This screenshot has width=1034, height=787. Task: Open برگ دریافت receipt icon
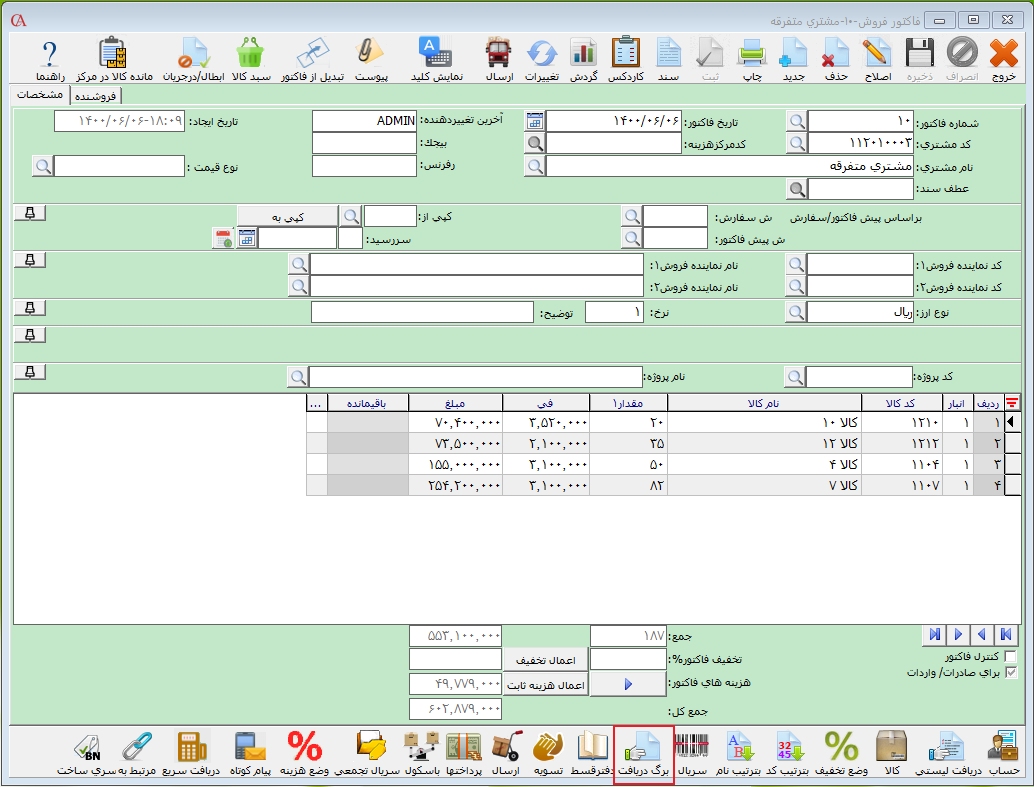tap(643, 754)
